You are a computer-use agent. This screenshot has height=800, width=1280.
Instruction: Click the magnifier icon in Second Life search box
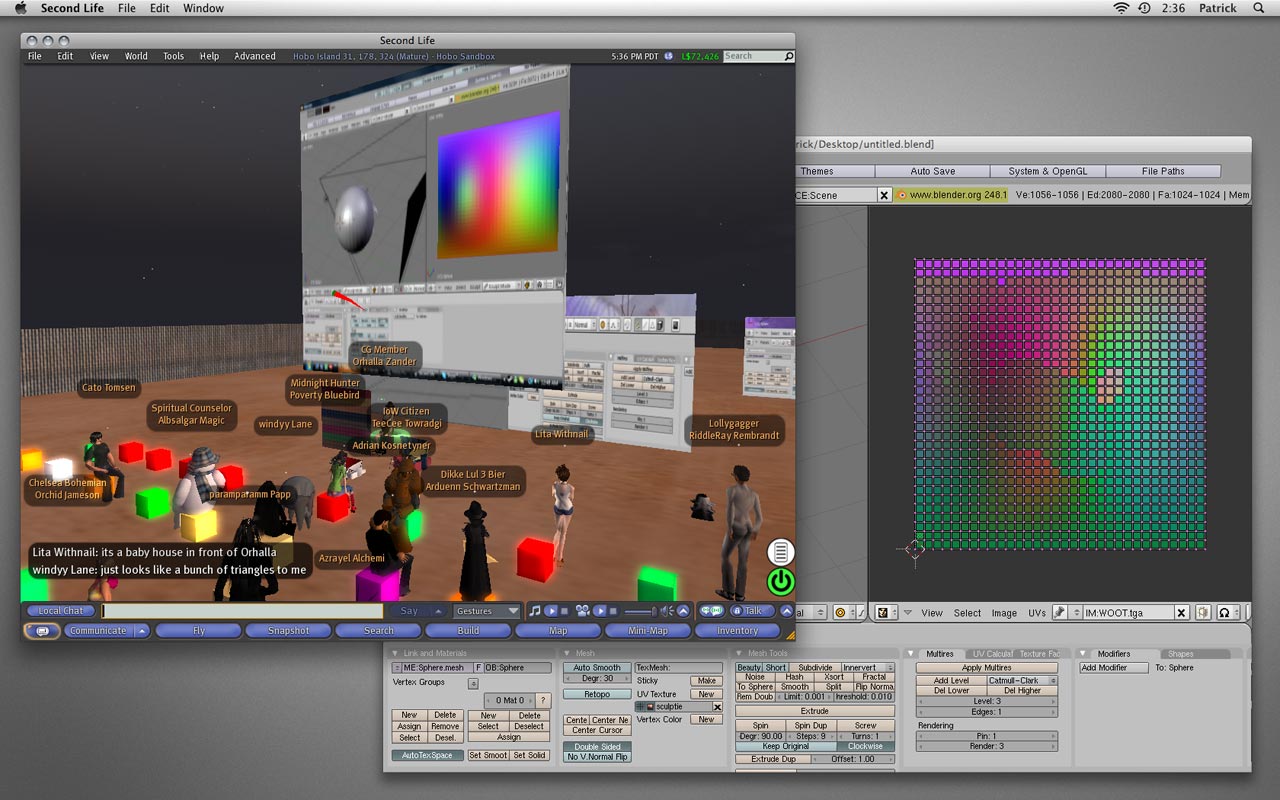[789, 56]
